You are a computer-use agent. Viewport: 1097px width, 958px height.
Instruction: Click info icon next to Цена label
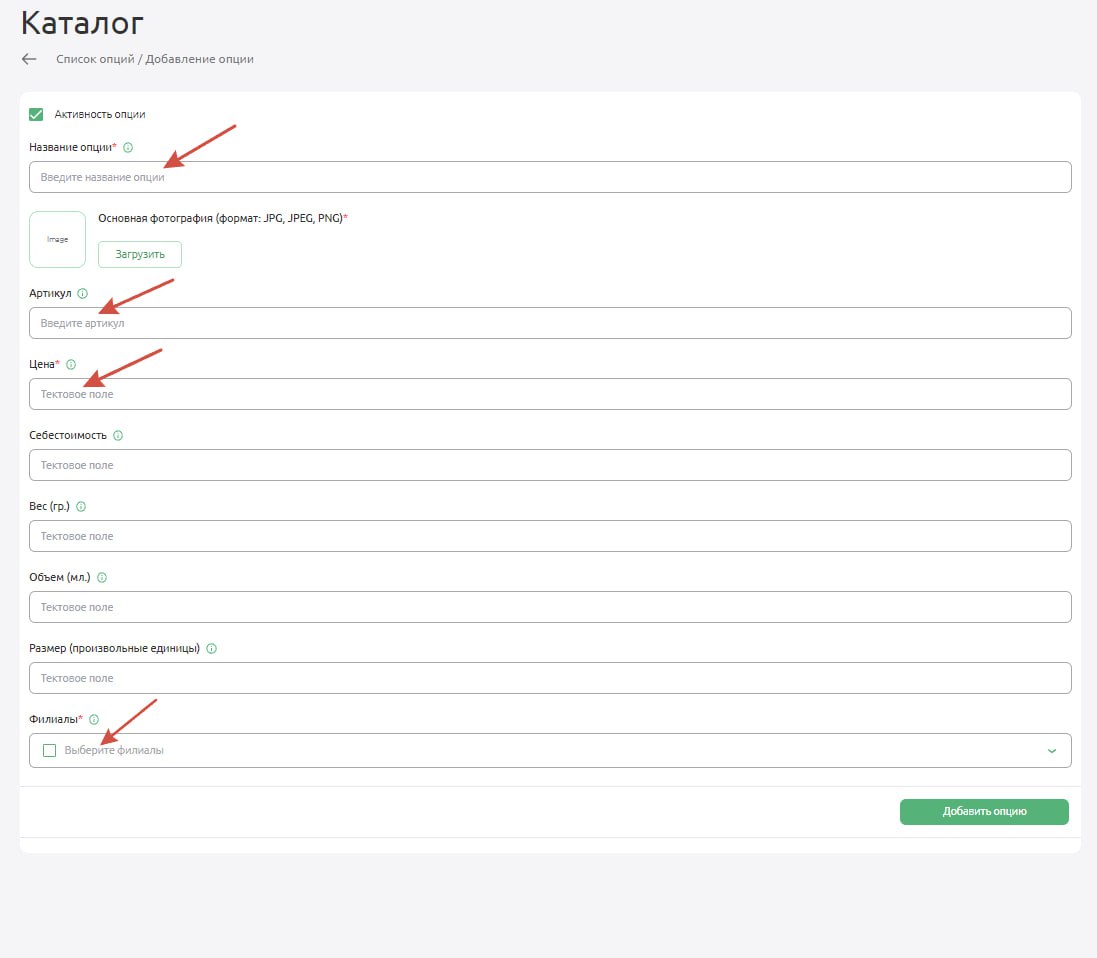[x=71, y=365]
